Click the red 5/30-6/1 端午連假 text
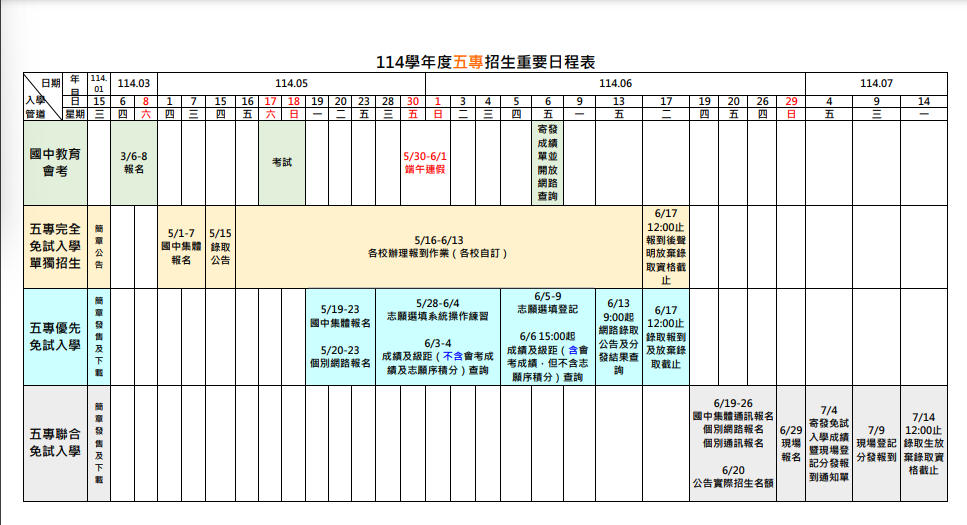This screenshot has width=967, height=525. pyautogui.click(x=425, y=163)
